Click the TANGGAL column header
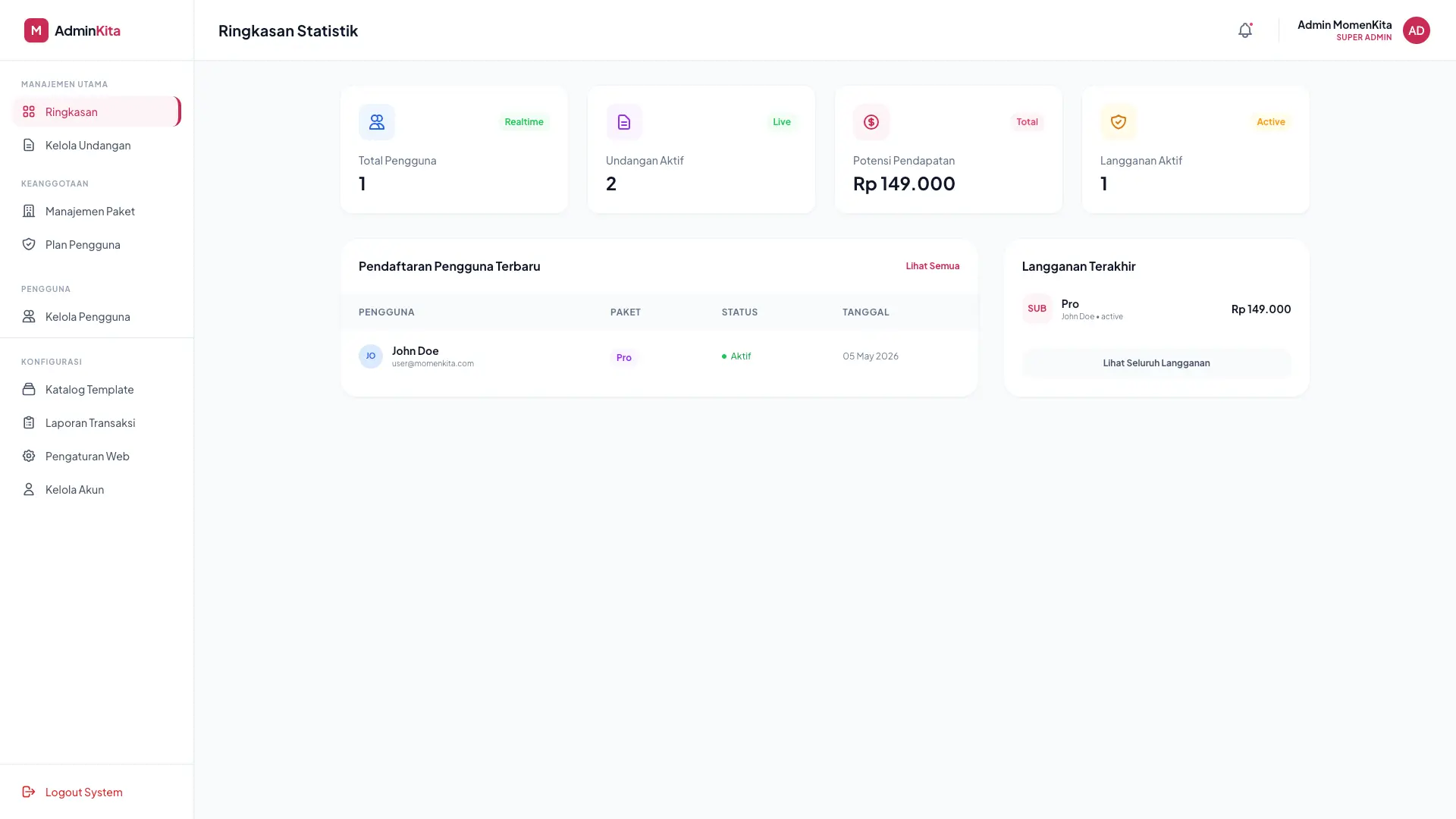The height and width of the screenshot is (819, 1456). pos(866,312)
